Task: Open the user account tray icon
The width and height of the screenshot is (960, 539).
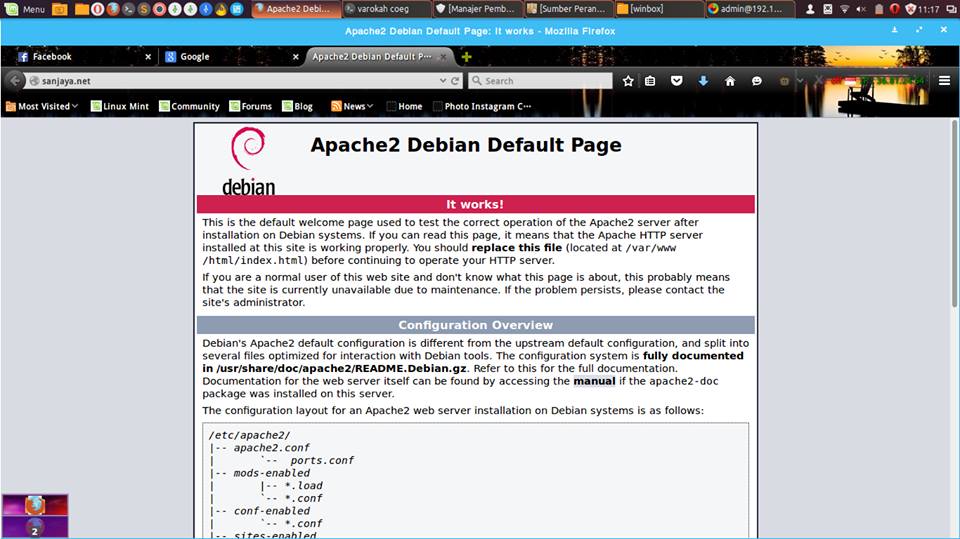Action: [x=810, y=9]
